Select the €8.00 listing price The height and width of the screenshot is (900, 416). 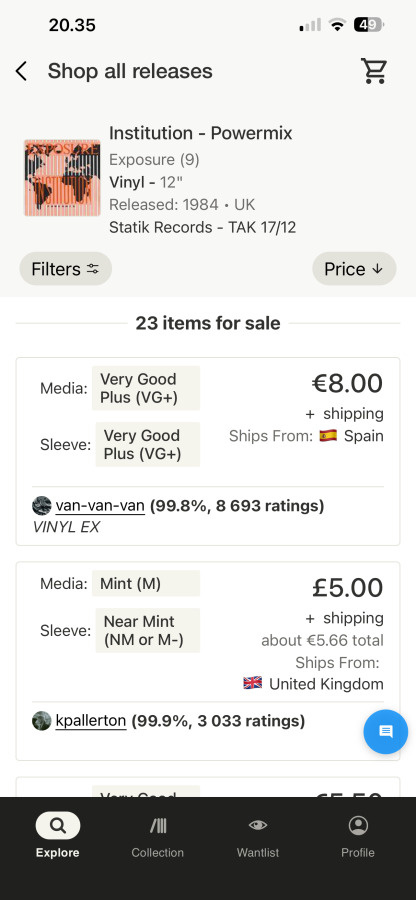(x=347, y=383)
